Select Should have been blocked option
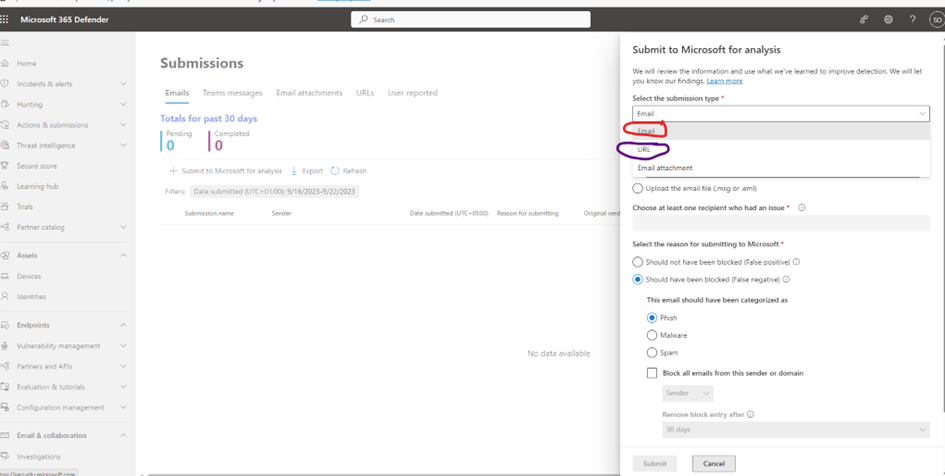Screen dimensions: 945x476 [638, 280]
